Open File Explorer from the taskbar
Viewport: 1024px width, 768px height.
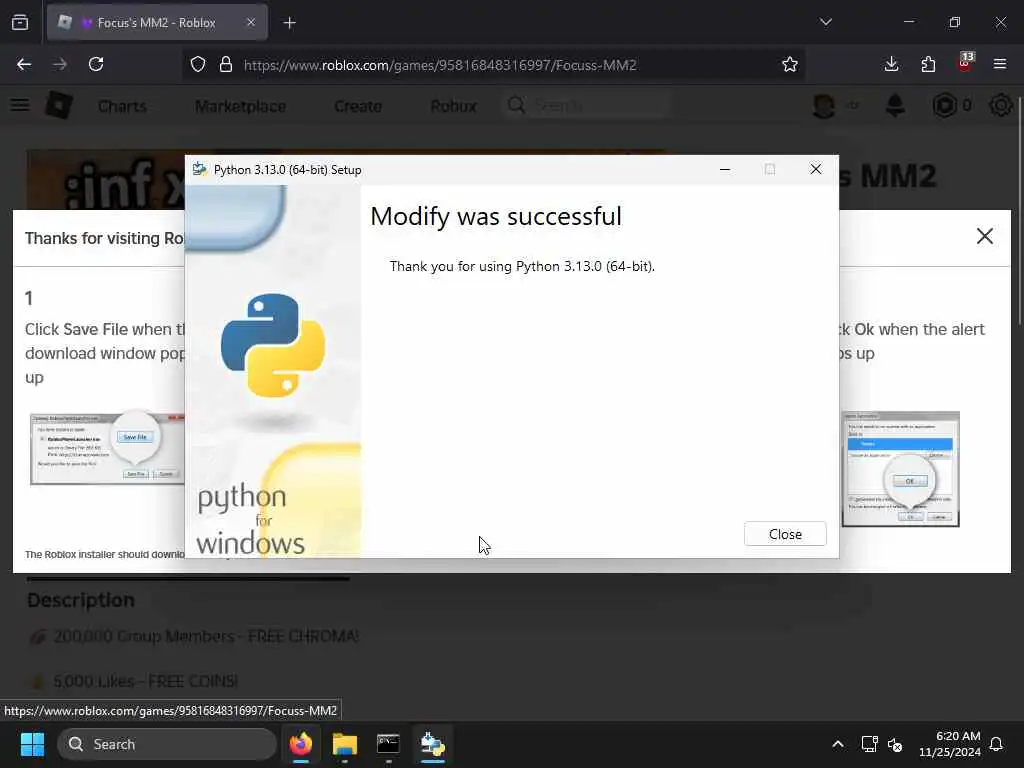[344, 744]
